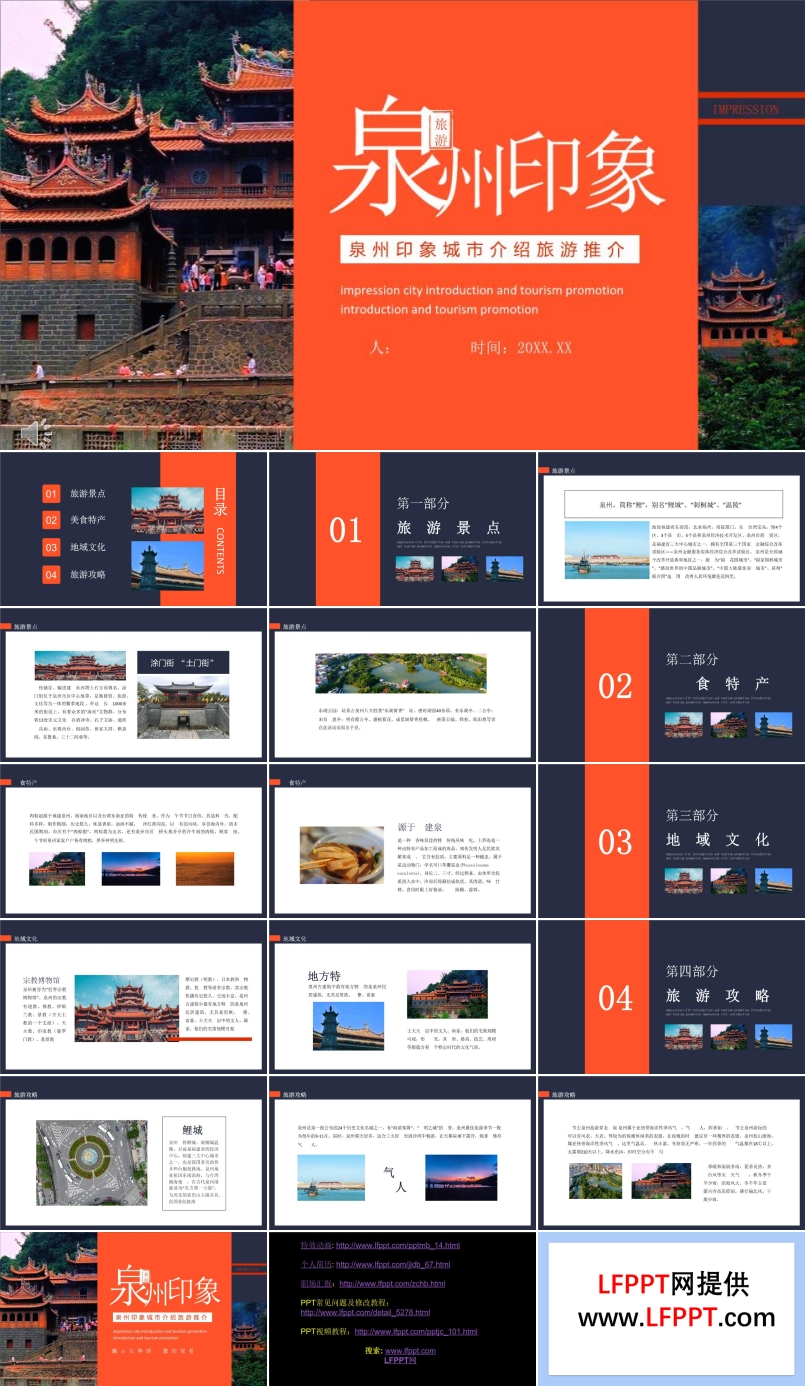Click the orange 01 box in contents

coord(51,494)
